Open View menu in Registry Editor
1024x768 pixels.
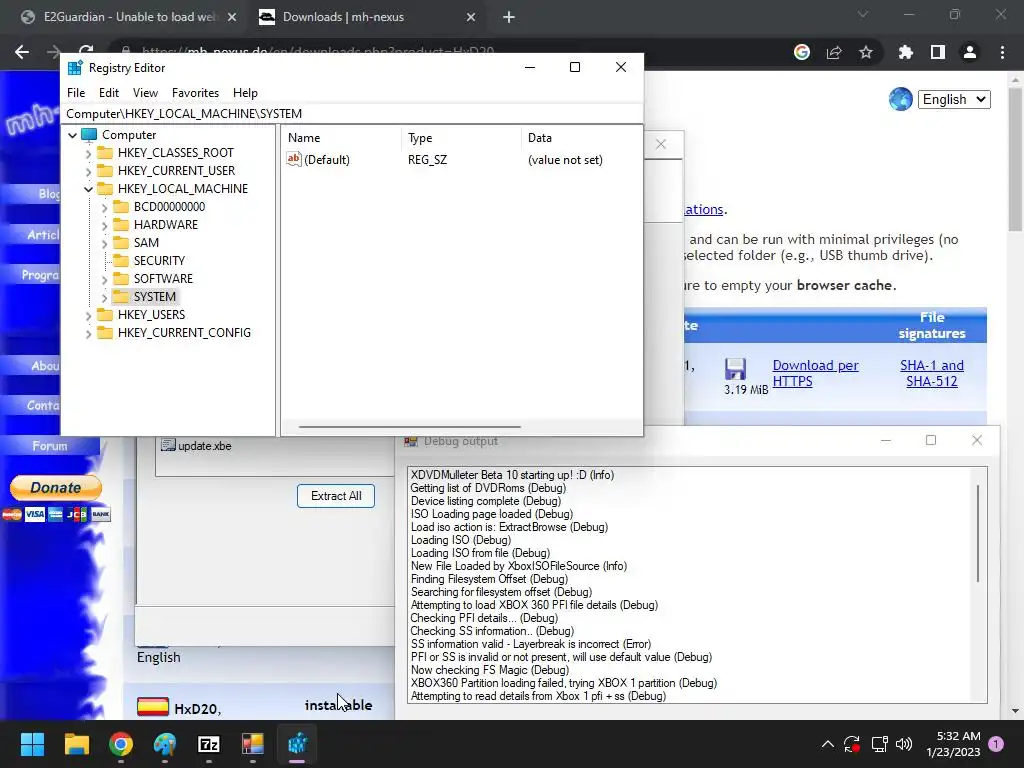pyautogui.click(x=145, y=93)
